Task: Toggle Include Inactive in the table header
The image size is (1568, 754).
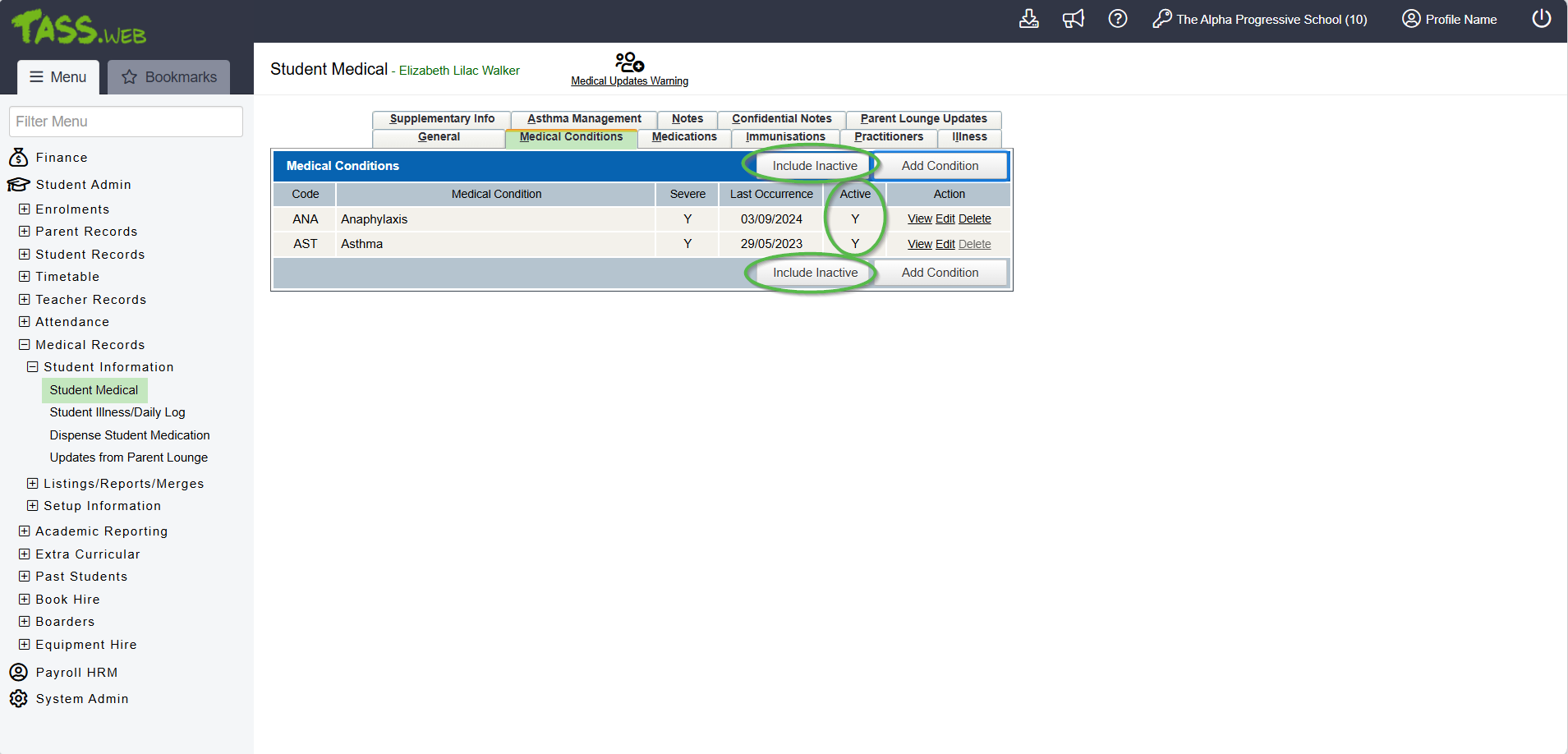Action: coord(814,166)
